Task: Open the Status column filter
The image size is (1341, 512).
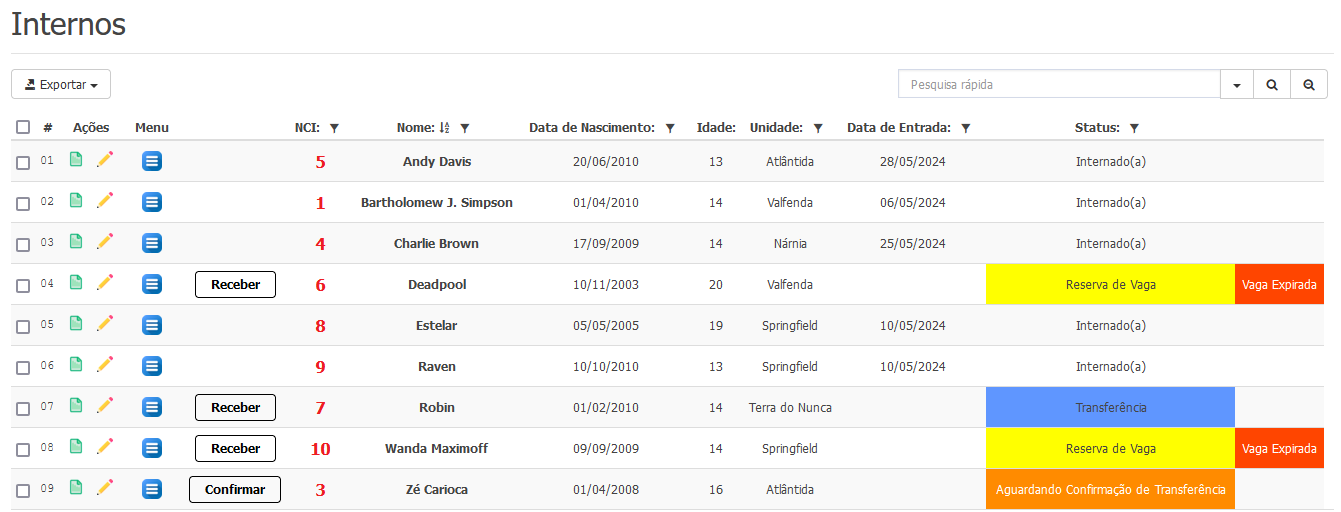Action: (1134, 128)
